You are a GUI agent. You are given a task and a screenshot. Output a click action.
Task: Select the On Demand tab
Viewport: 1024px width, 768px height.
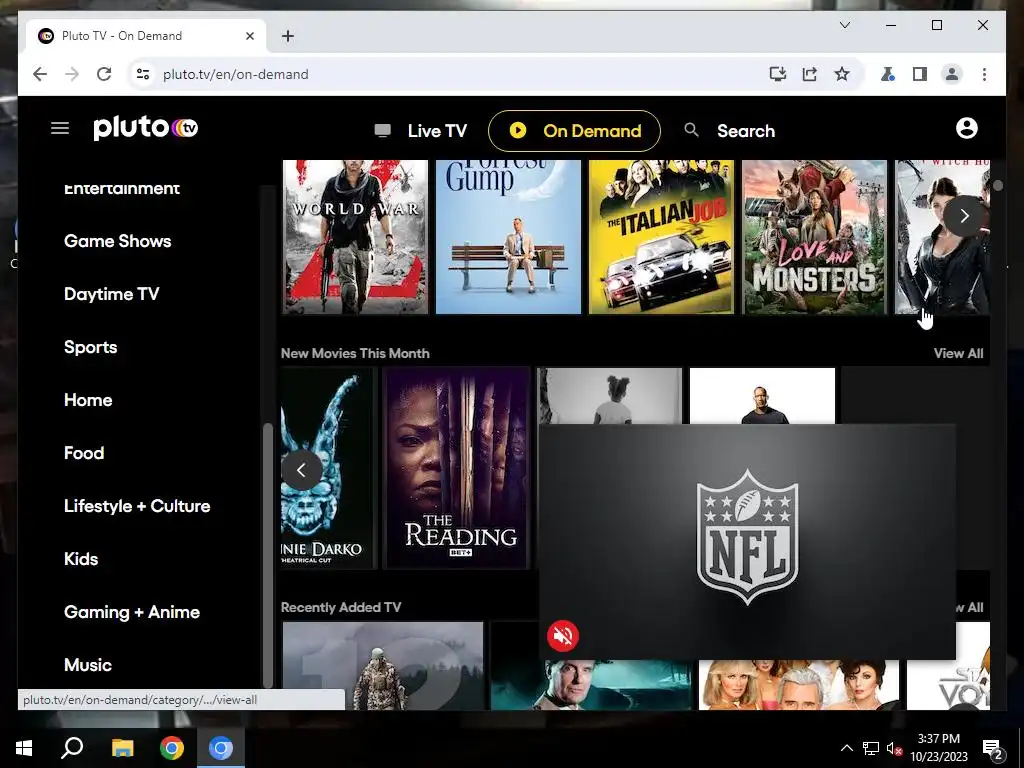pos(574,131)
